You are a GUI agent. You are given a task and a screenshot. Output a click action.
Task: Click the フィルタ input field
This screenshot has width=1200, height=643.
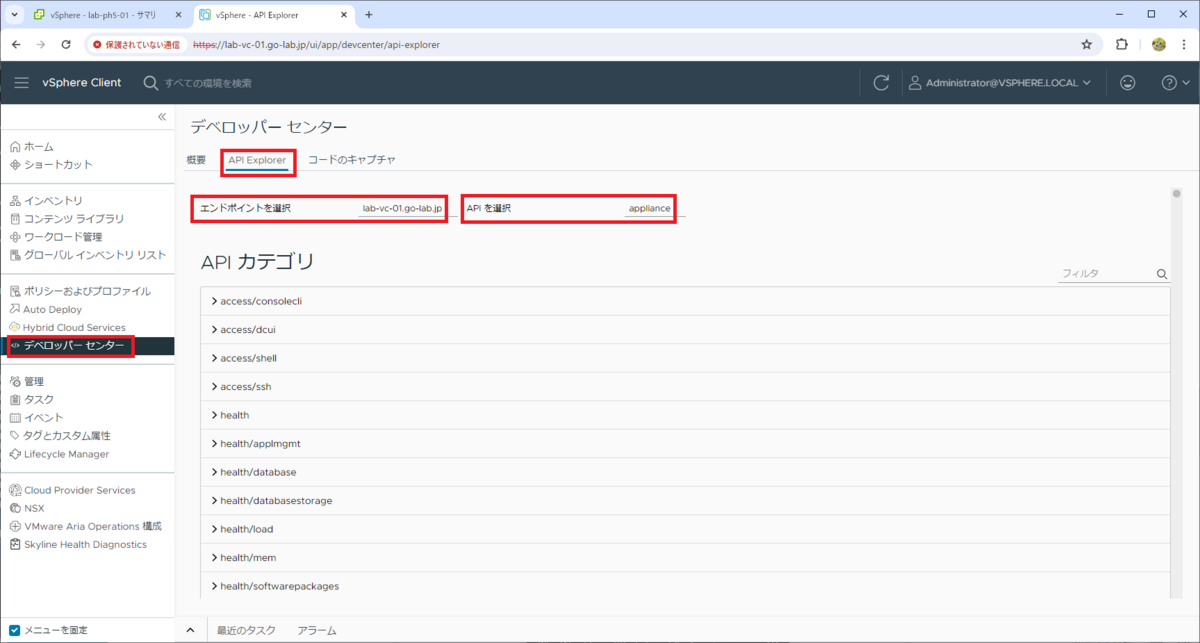[1107, 274]
